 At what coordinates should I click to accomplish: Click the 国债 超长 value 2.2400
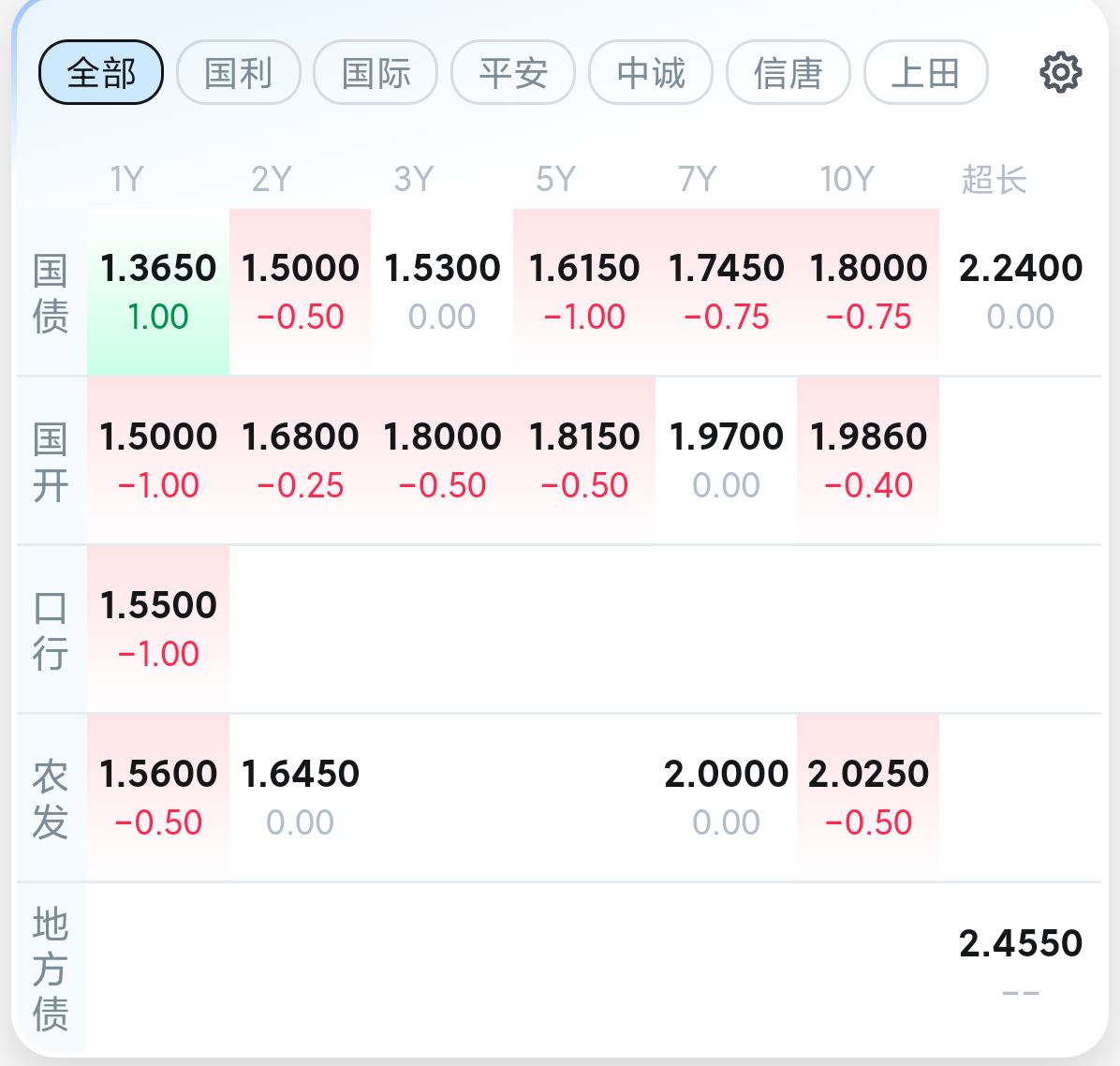pyautogui.click(x=1020, y=291)
